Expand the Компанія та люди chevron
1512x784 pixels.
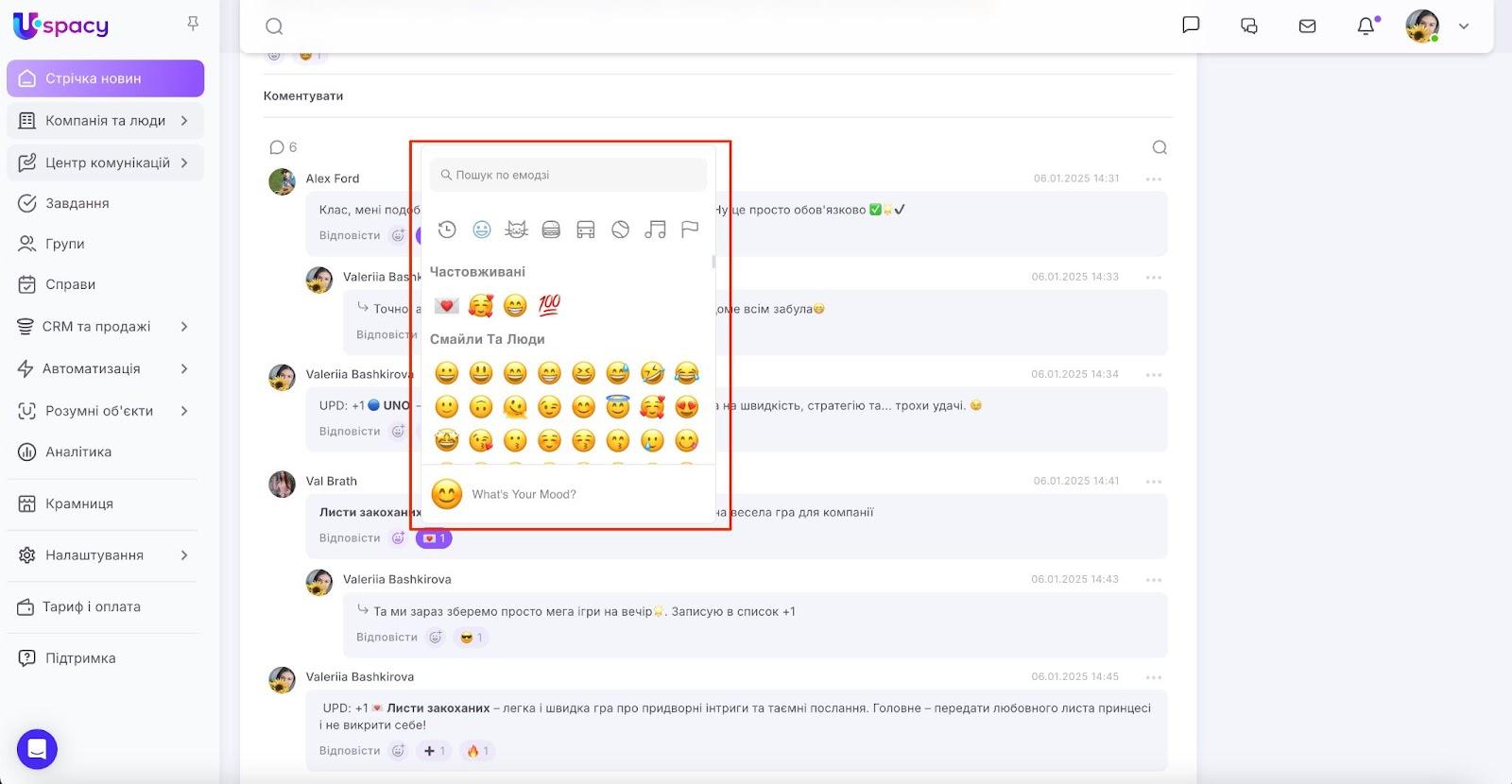(184, 121)
